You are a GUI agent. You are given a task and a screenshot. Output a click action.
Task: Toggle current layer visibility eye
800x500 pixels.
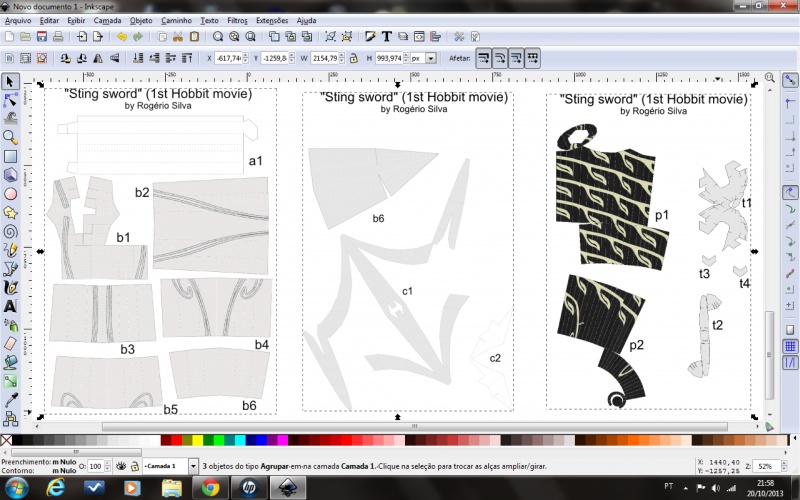tap(121, 466)
